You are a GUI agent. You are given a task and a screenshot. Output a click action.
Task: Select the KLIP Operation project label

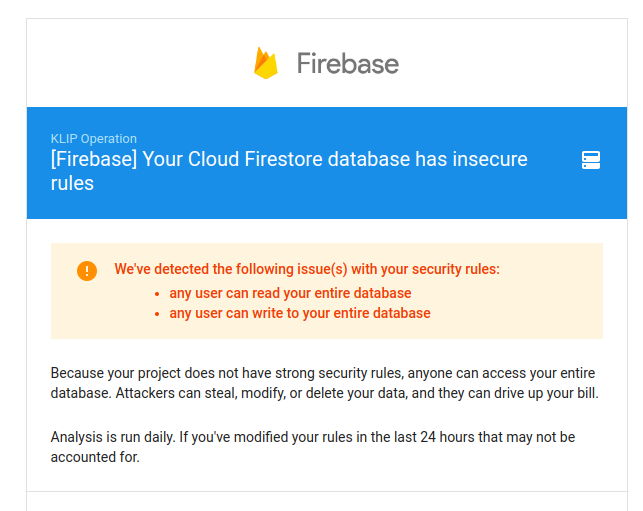point(93,139)
